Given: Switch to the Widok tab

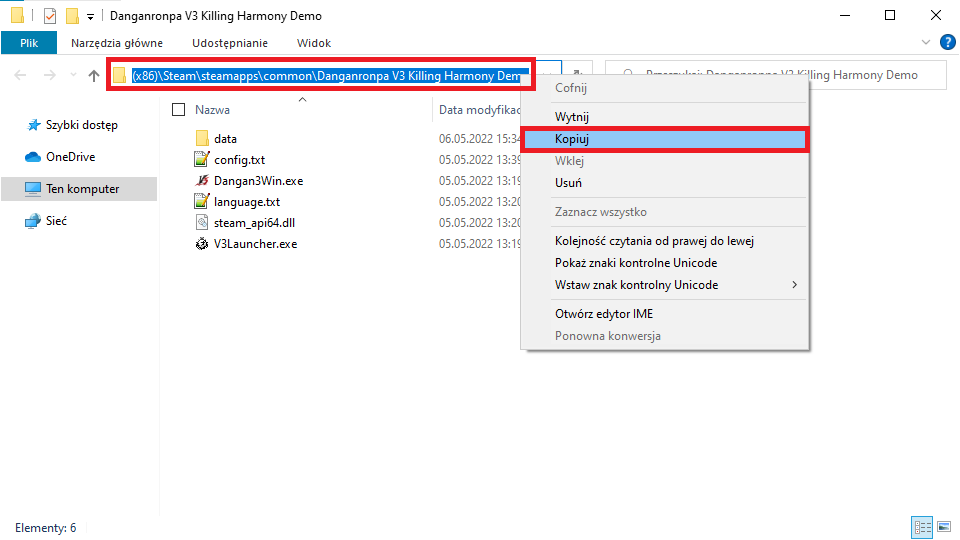Looking at the screenshot, I should [x=314, y=43].
